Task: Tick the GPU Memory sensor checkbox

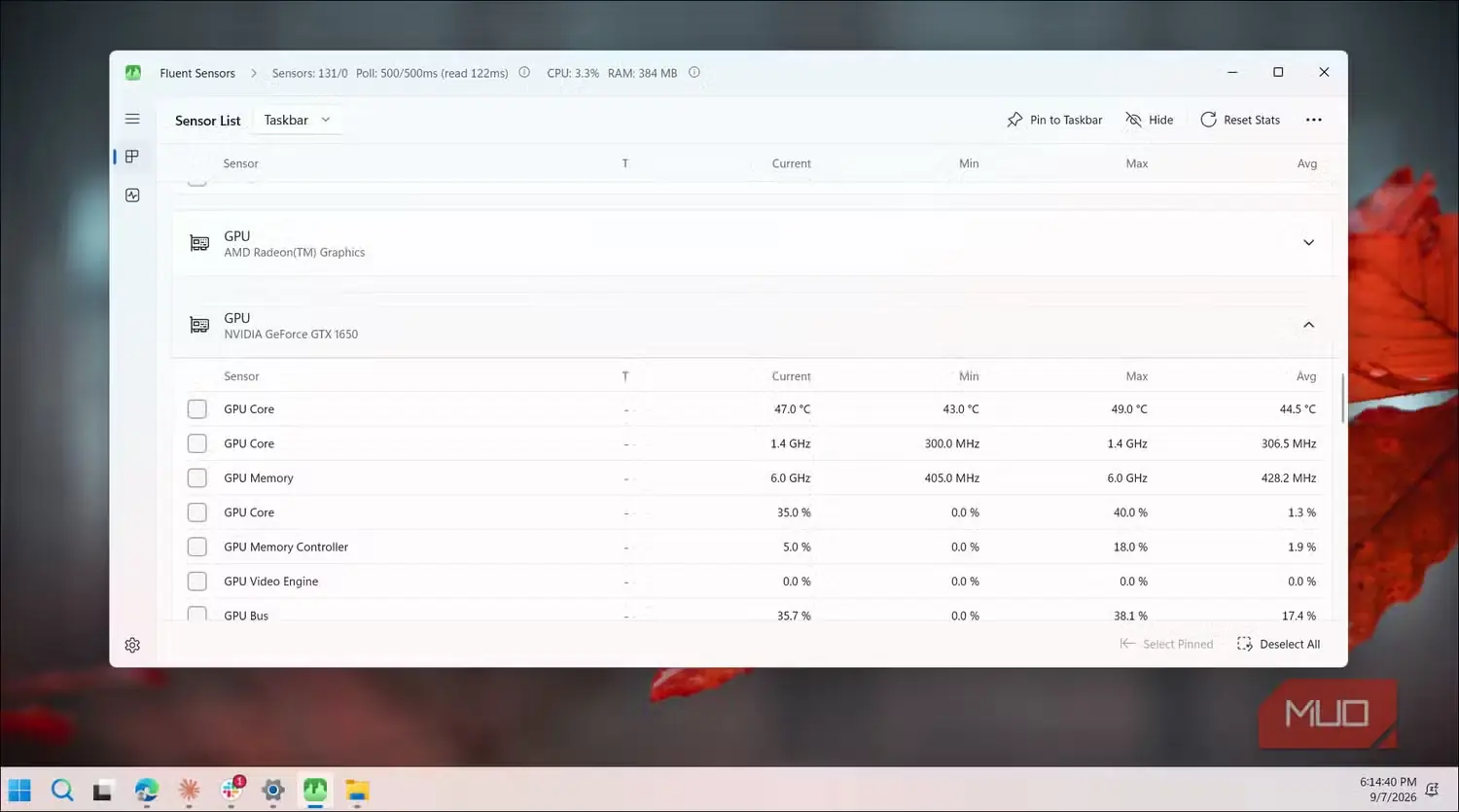Action: [197, 478]
